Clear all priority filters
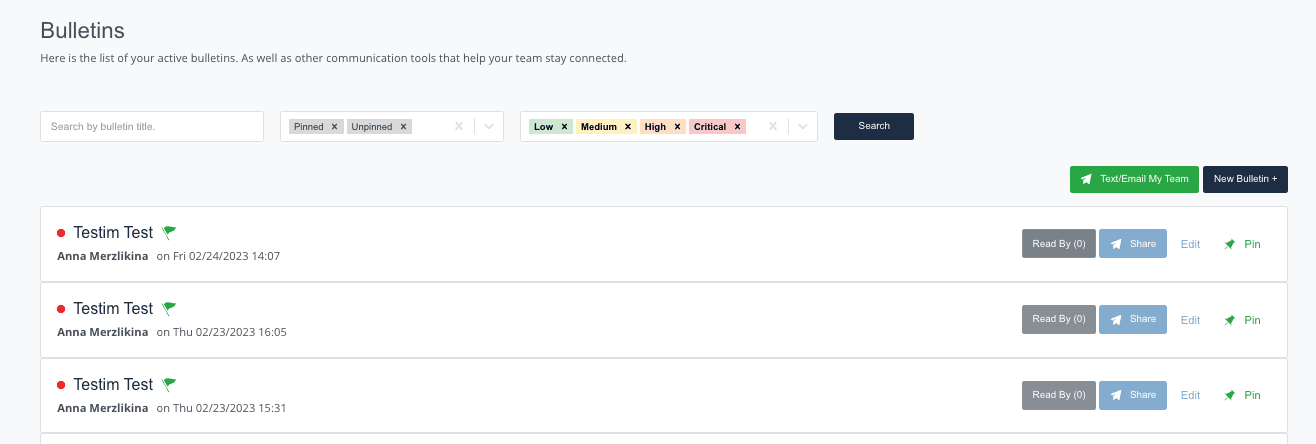 pos(772,127)
